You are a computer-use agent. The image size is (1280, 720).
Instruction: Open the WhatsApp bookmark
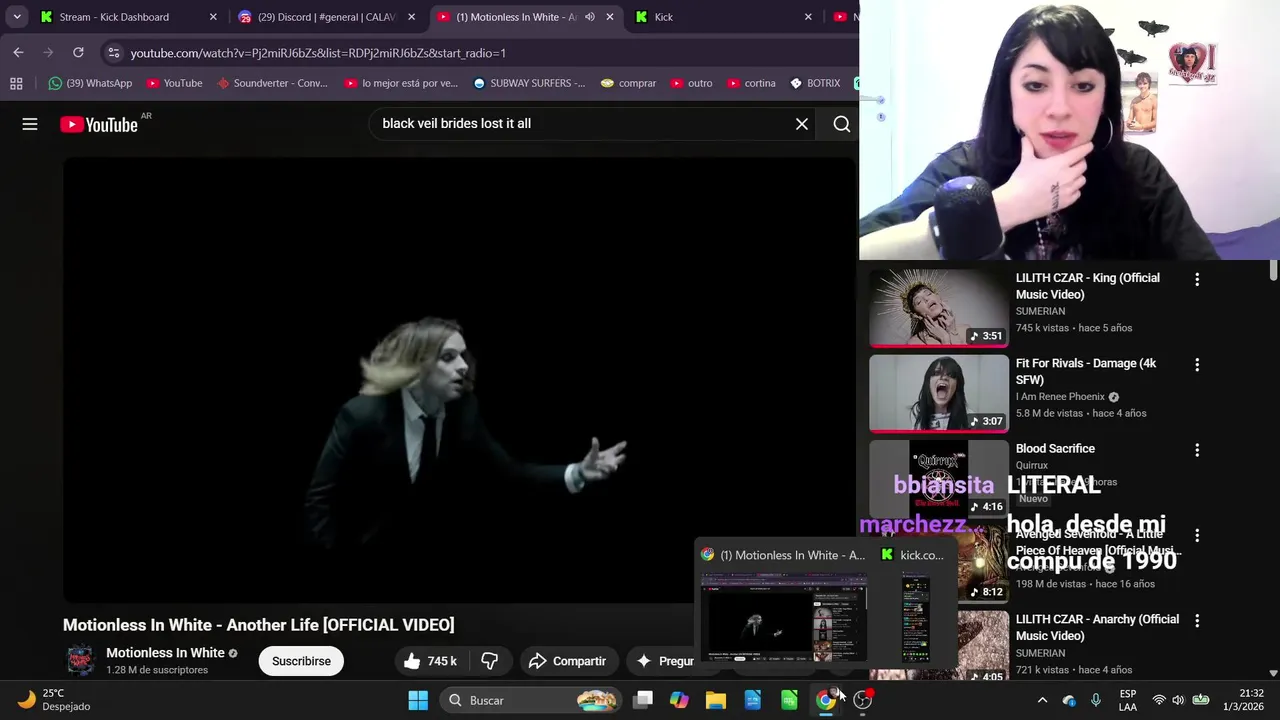pos(90,83)
